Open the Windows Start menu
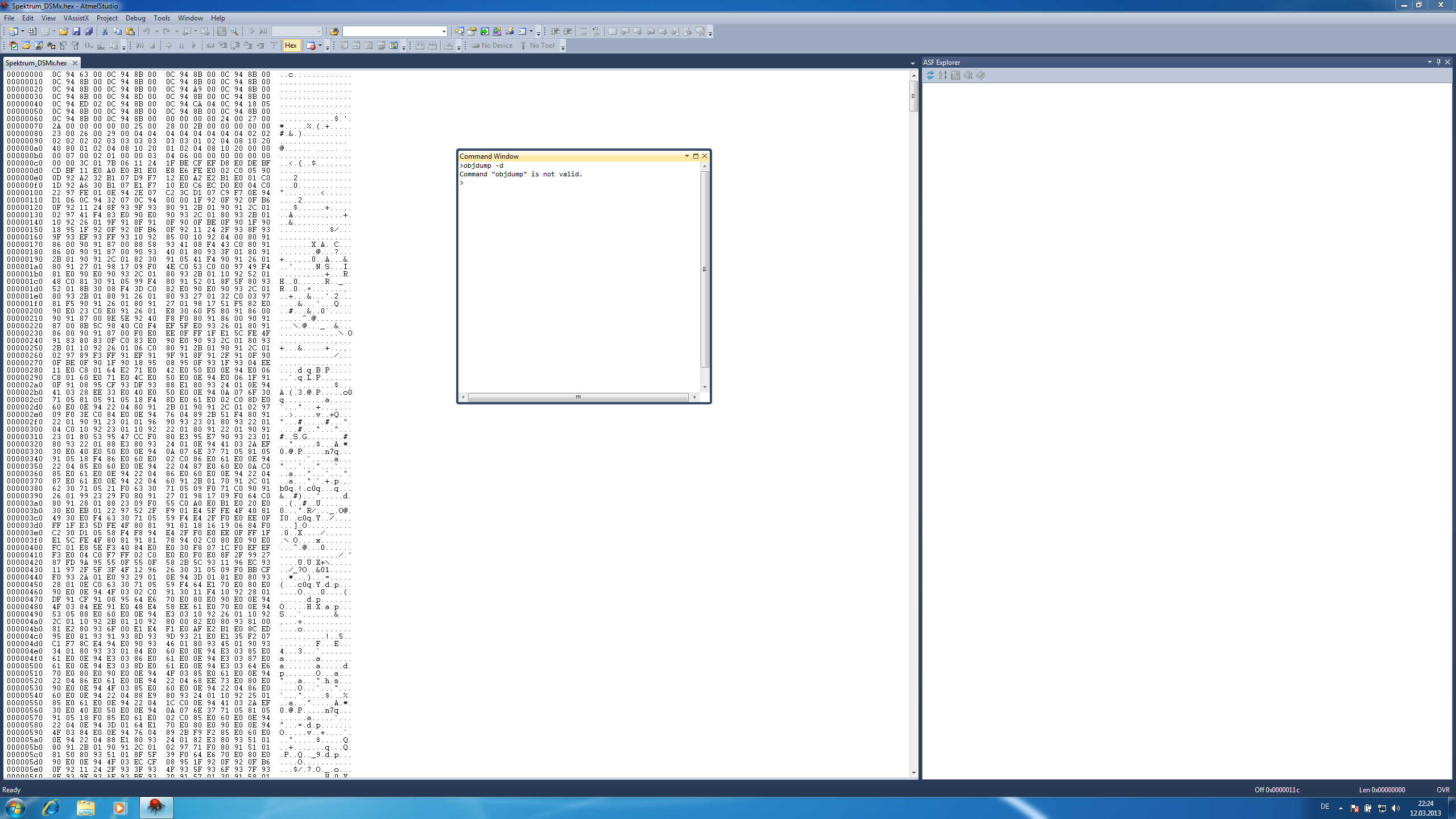The height and width of the screenshot is (819, 1456). point(15,808)
